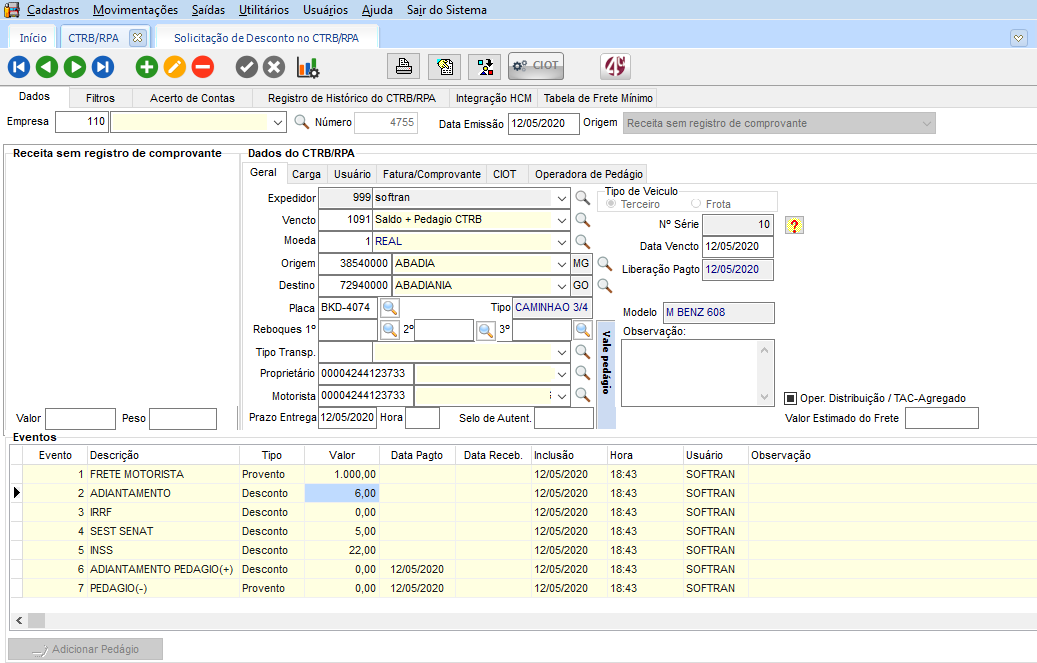Toggle Oper. Distribuição / TAC-Agregado checkbox
Screen dimensions: 1037x663
pos(790,398)
